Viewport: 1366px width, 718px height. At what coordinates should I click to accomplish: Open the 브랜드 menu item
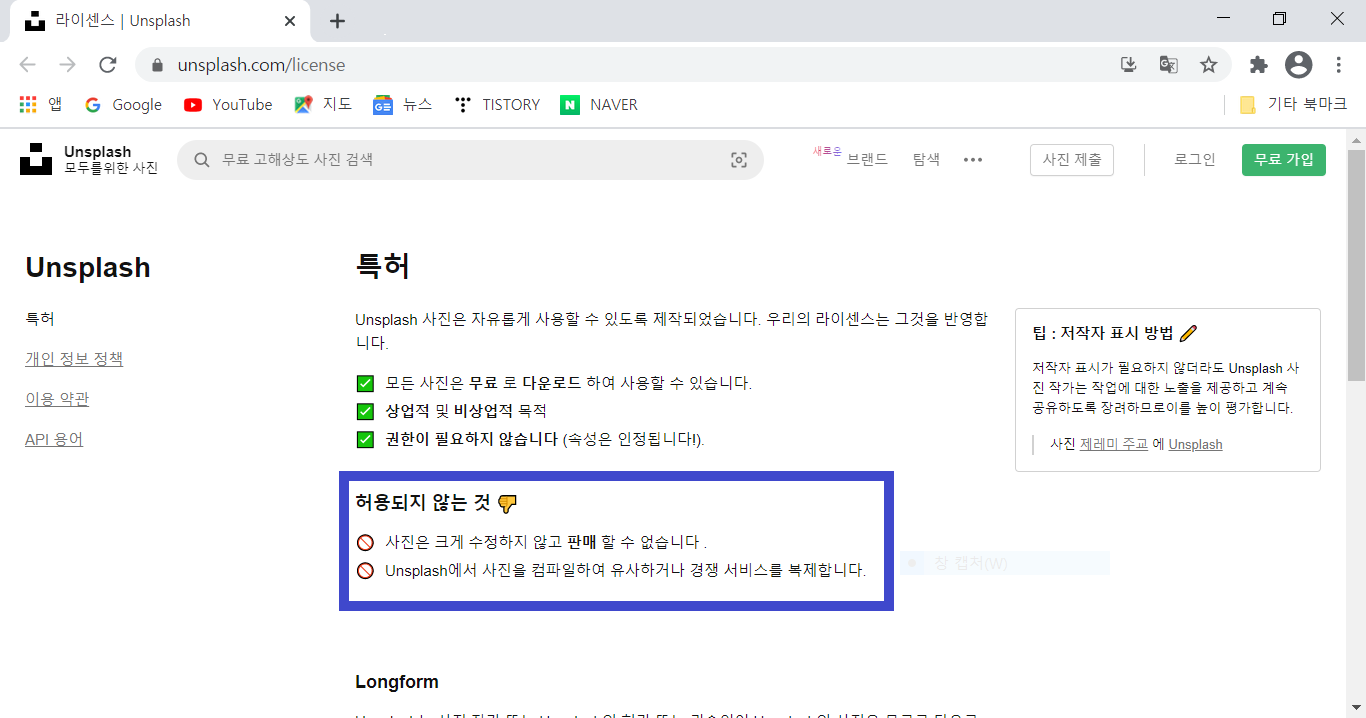pyautogui.click(x=866, y=159)
